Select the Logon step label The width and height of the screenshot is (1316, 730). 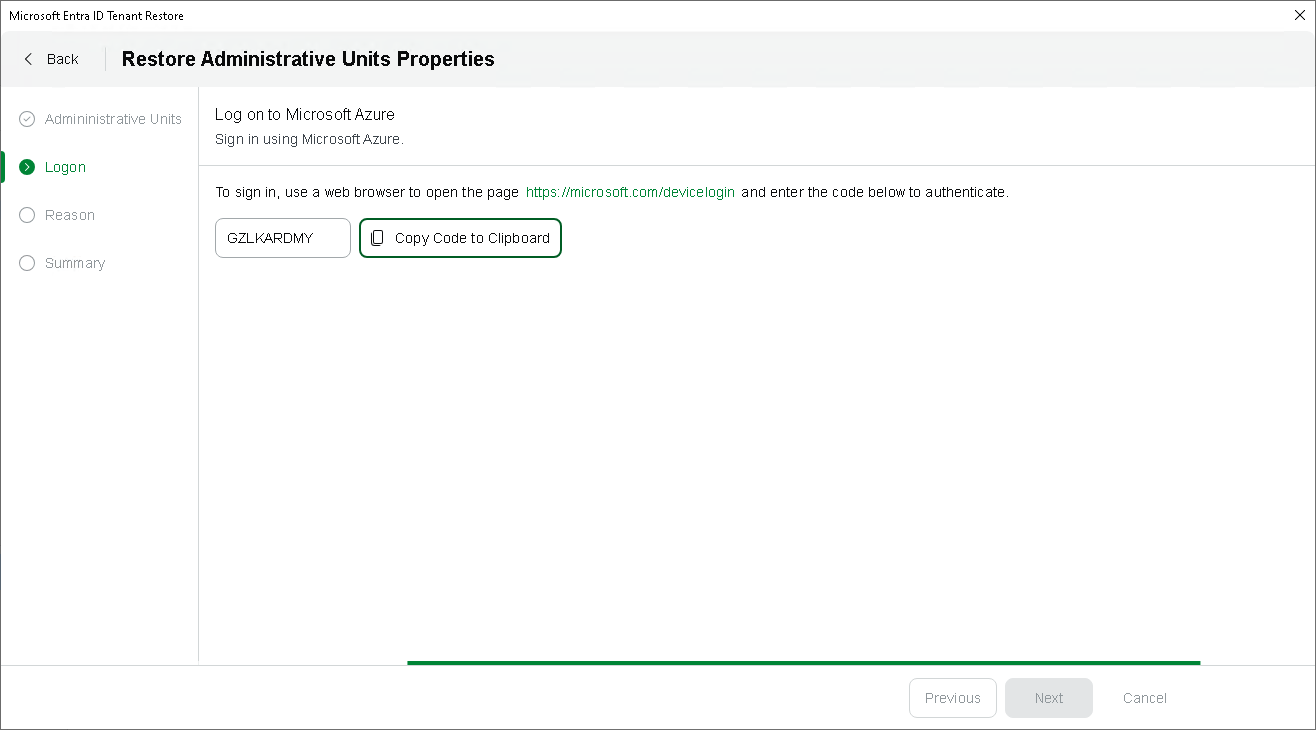[65, 167]
